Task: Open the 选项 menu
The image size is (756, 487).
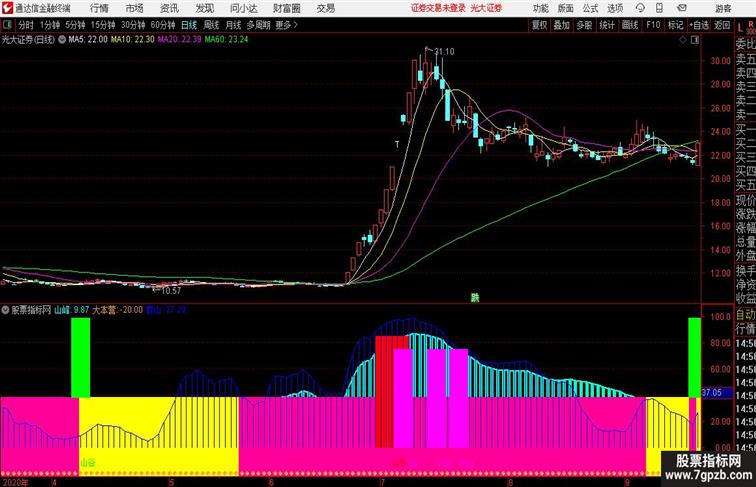Action: click(615, 8)
